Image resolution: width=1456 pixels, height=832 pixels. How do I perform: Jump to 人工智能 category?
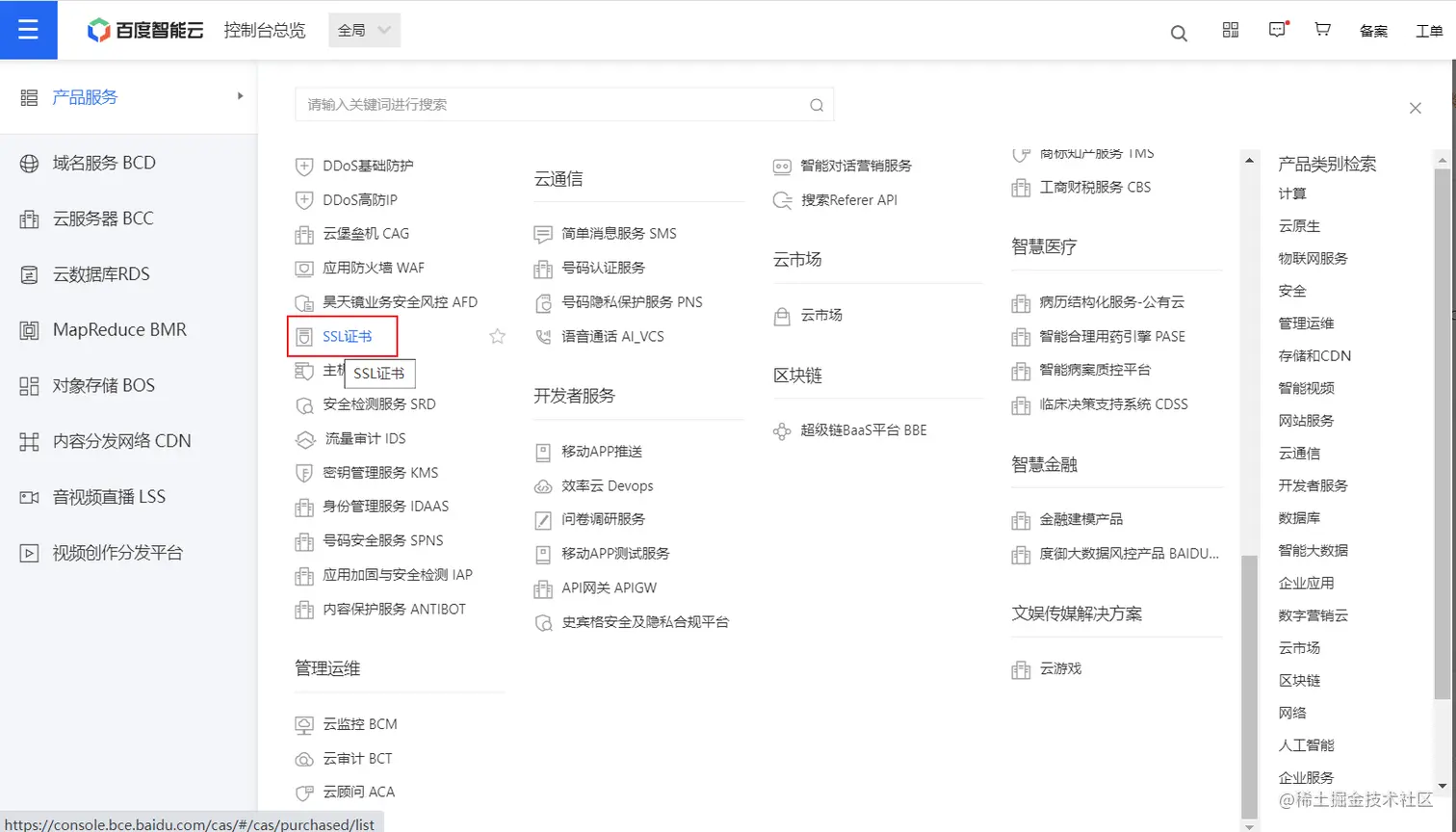coord(1307,745)
